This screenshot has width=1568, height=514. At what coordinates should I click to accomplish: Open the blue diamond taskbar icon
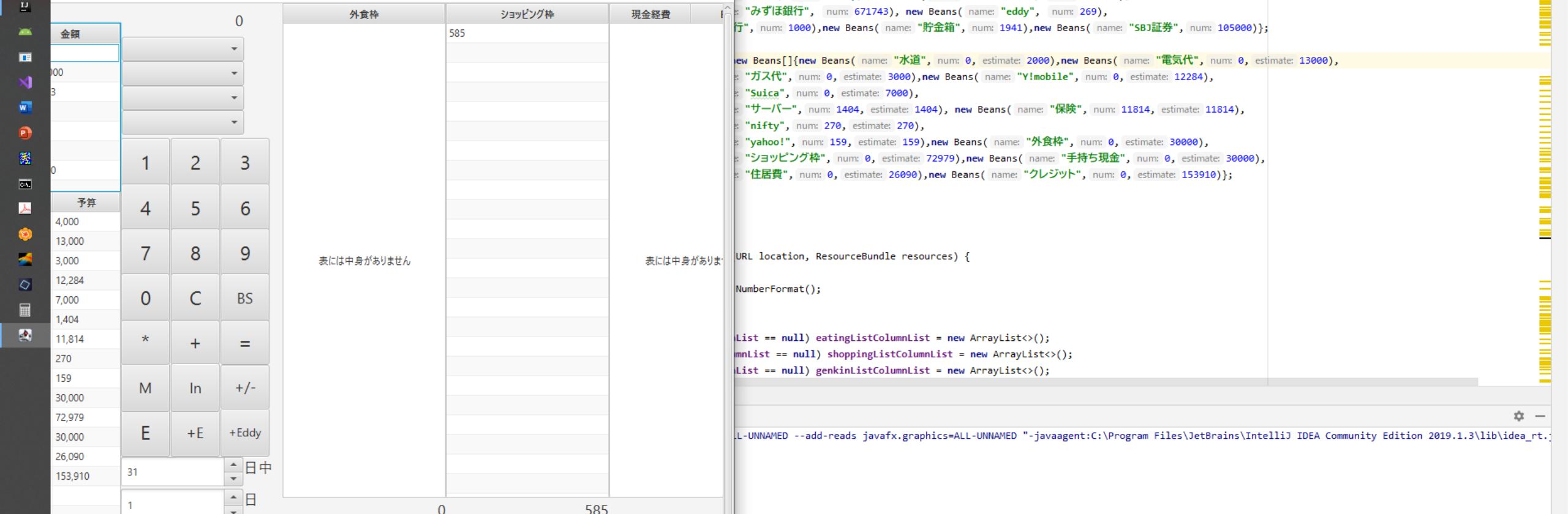click(25, 285)
